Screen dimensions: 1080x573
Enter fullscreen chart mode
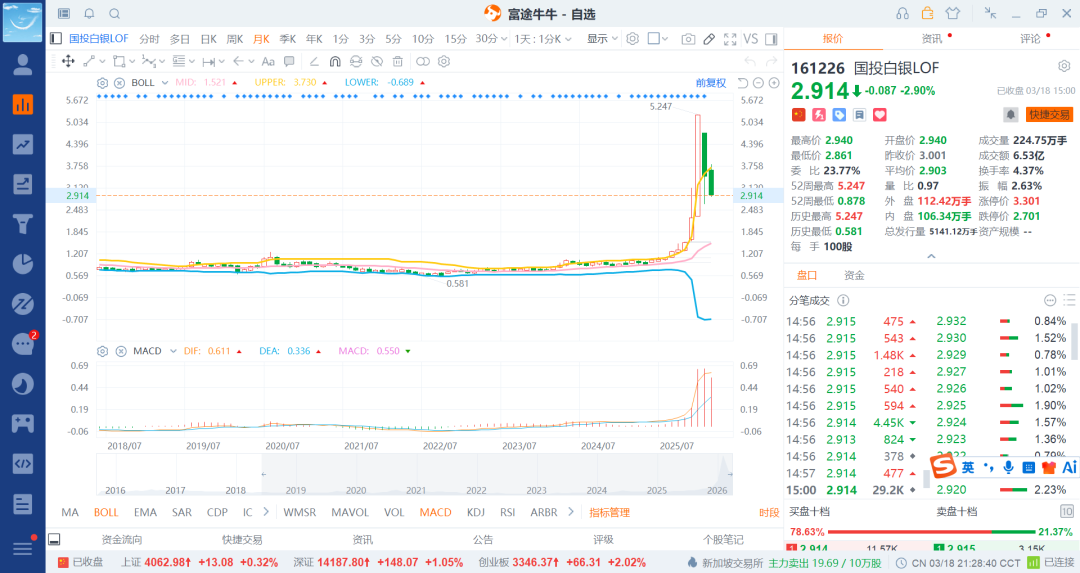pos(730,39)
